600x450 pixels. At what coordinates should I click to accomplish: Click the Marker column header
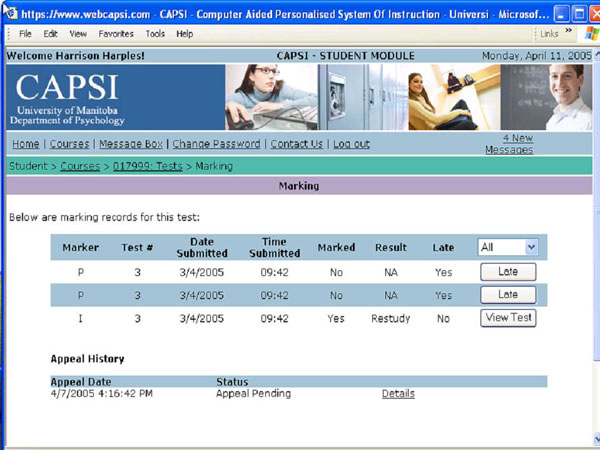[81, 248]
